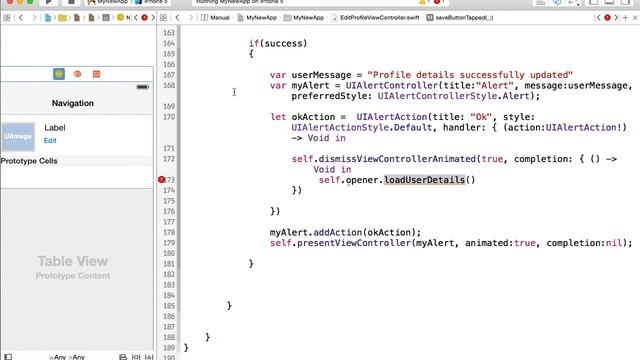Go back in storyboard editor history
The width and height of the screenshot is (640, 360).
tap(21, 18)
